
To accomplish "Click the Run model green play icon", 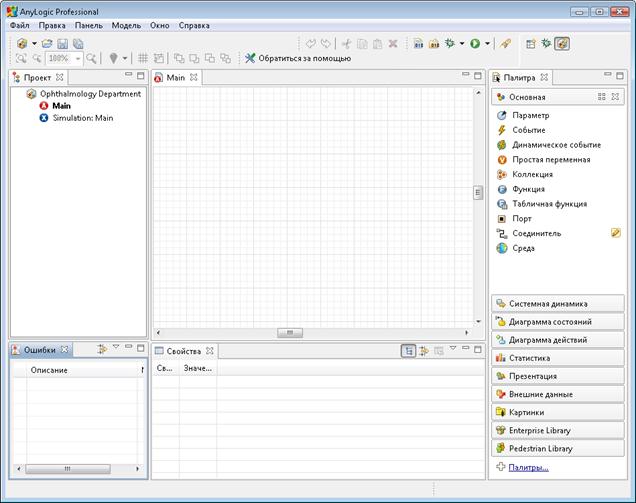I will (475, 44).
